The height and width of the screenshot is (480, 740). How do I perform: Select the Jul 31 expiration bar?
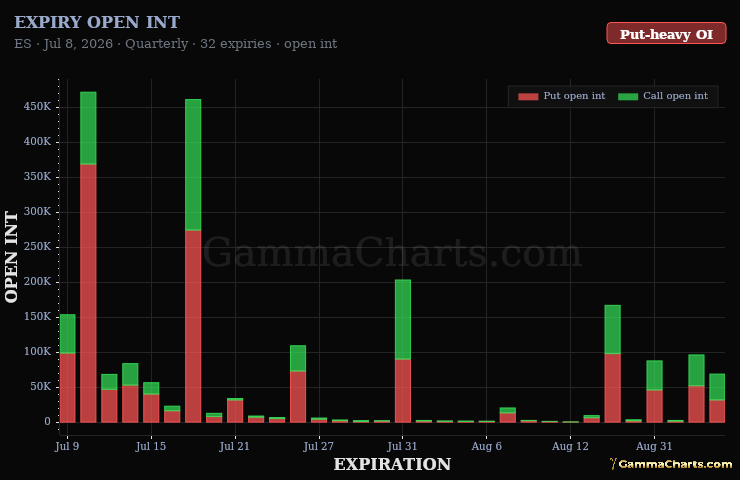(x=403, y=351)
